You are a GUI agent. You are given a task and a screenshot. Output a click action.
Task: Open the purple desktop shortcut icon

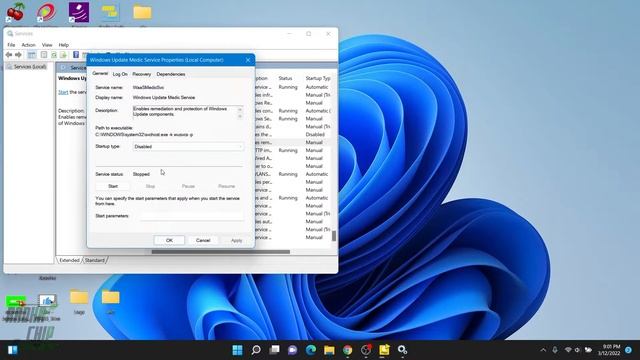pyautogui.click(x=79, y=12)
